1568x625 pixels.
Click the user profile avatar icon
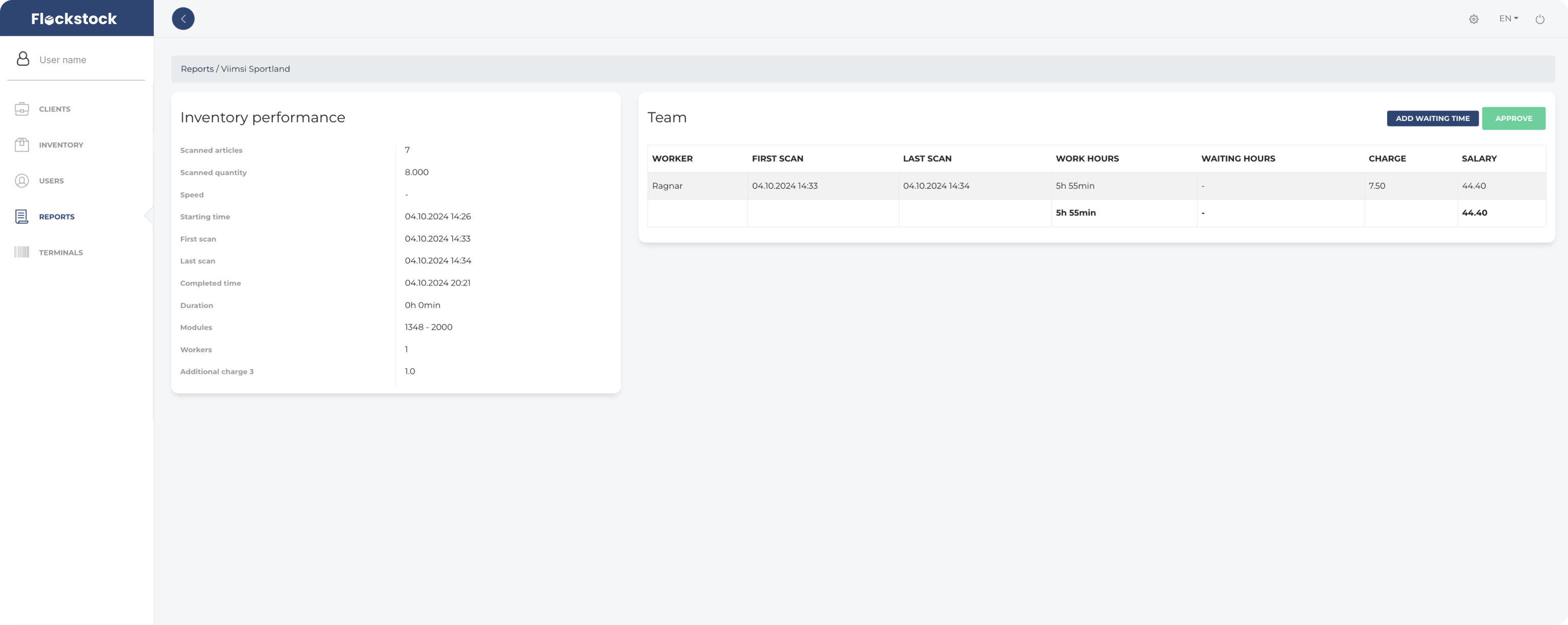pyautogui.click(x=23, y=59)
